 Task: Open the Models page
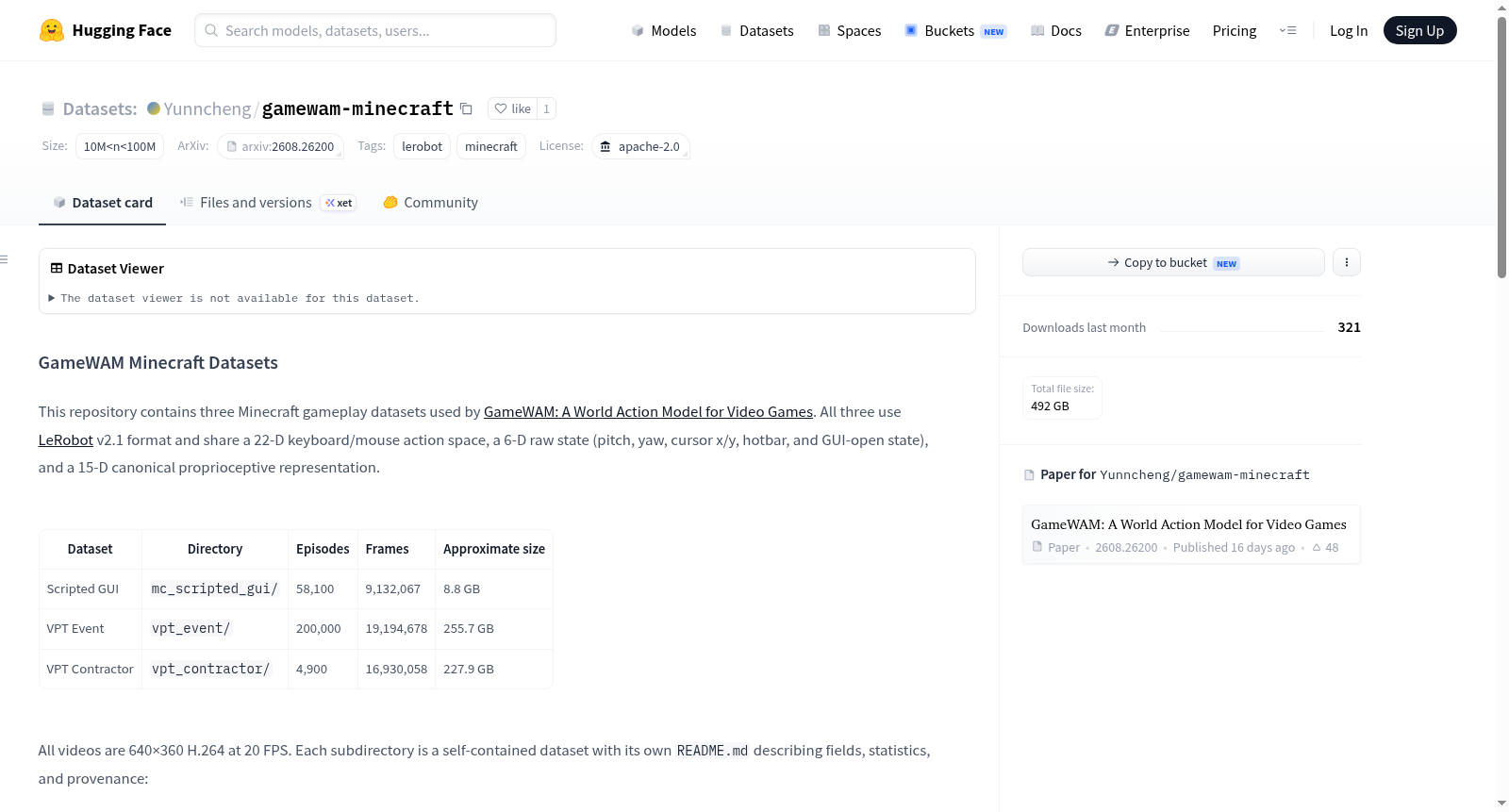click(664, 30)
